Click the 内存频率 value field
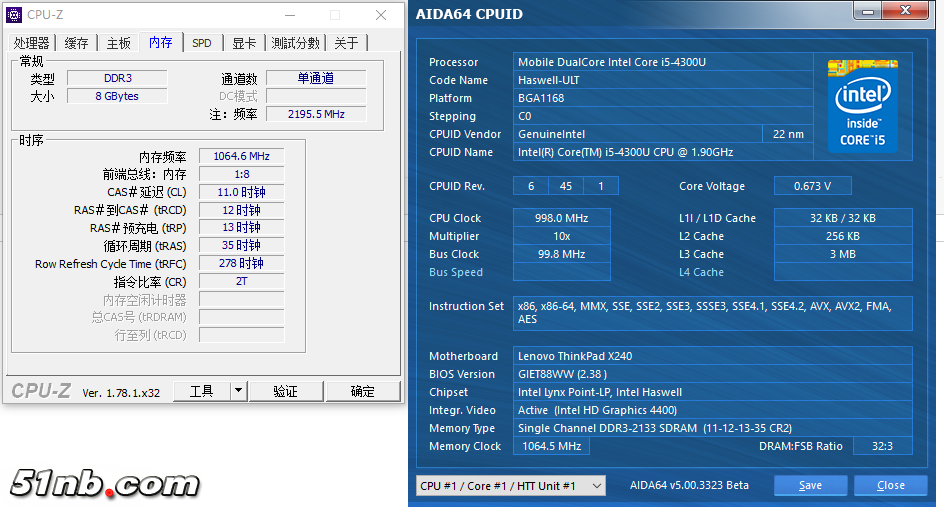The height and width of the screenshot is (507, 944). tap(241, 157)
